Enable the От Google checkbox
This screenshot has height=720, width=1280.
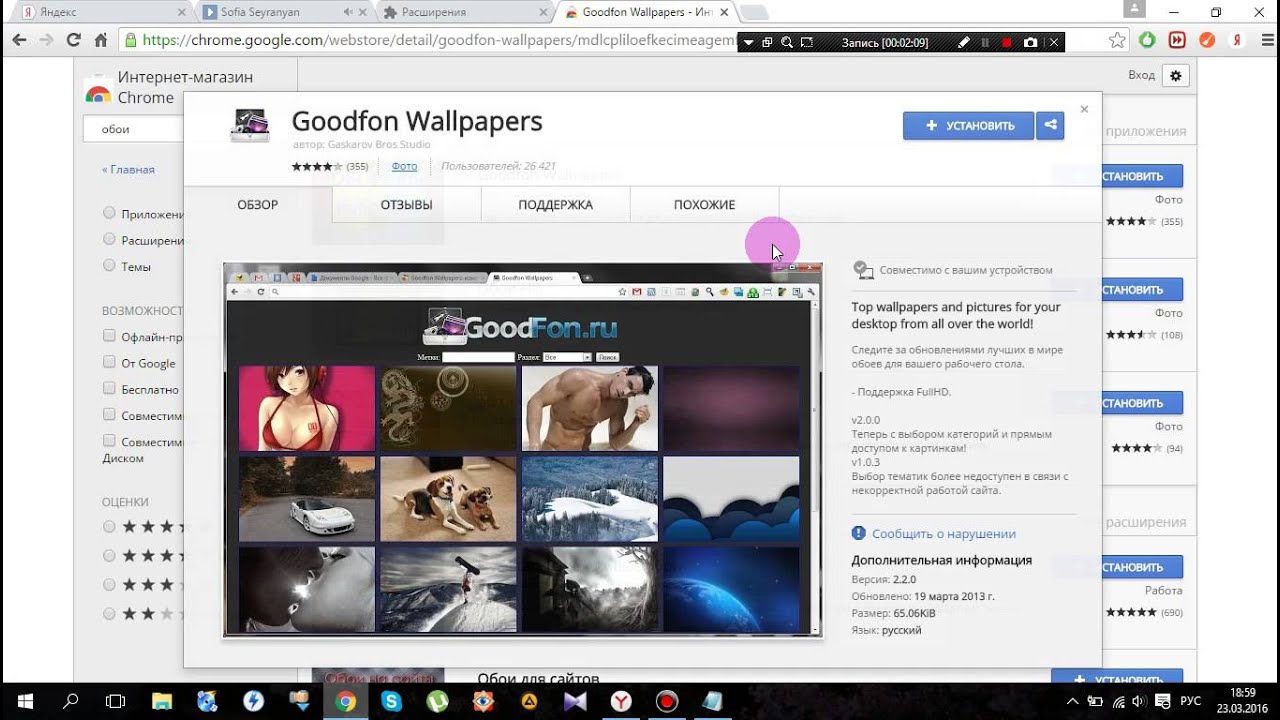109,362
